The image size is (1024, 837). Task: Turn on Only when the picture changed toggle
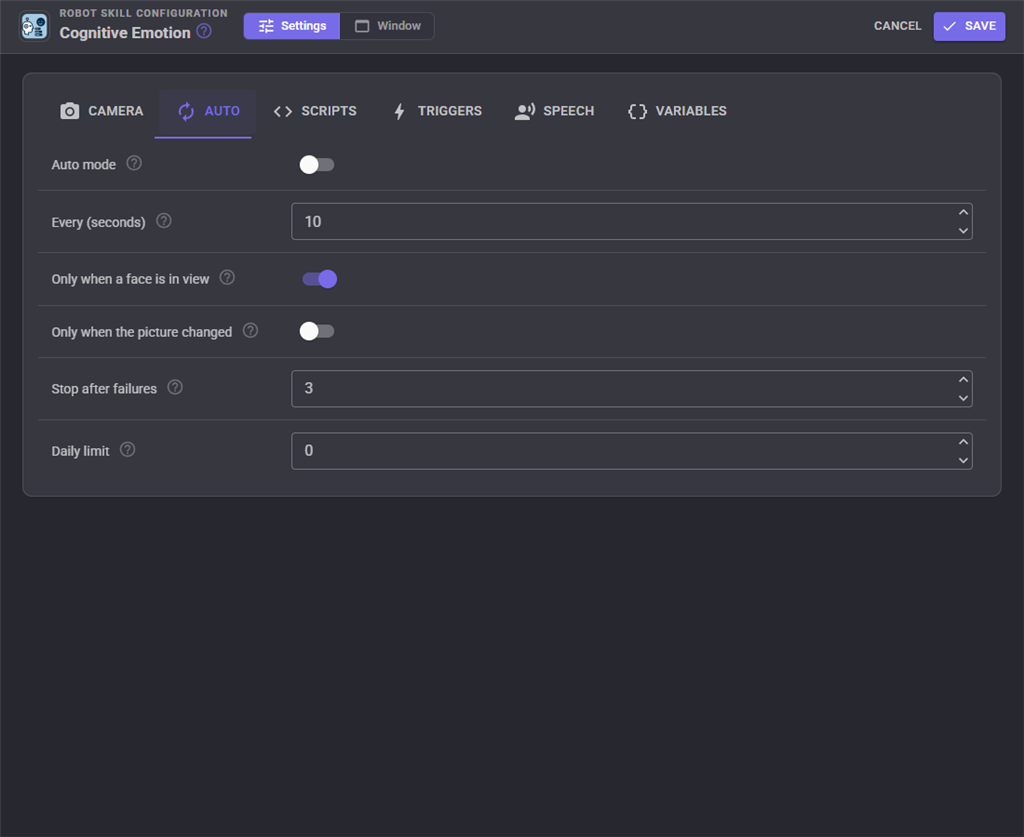pos(317,331)
